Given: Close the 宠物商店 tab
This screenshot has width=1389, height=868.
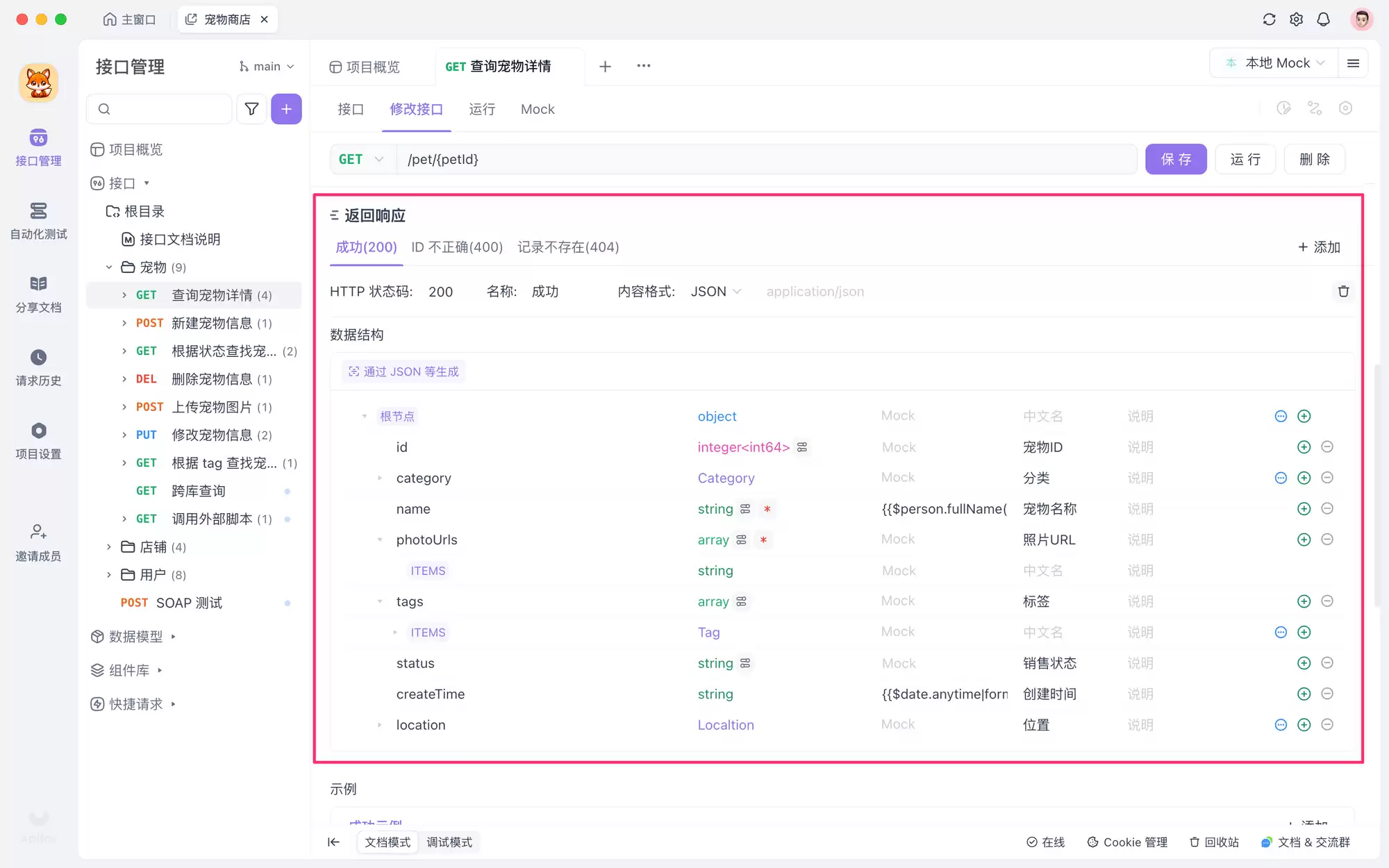Looking at the screenshot, I should (265, 19).
